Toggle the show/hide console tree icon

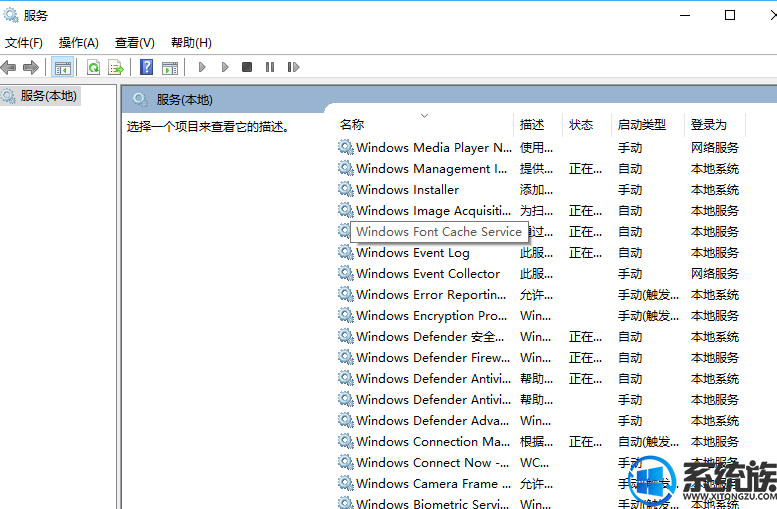[x=63, y=67]
